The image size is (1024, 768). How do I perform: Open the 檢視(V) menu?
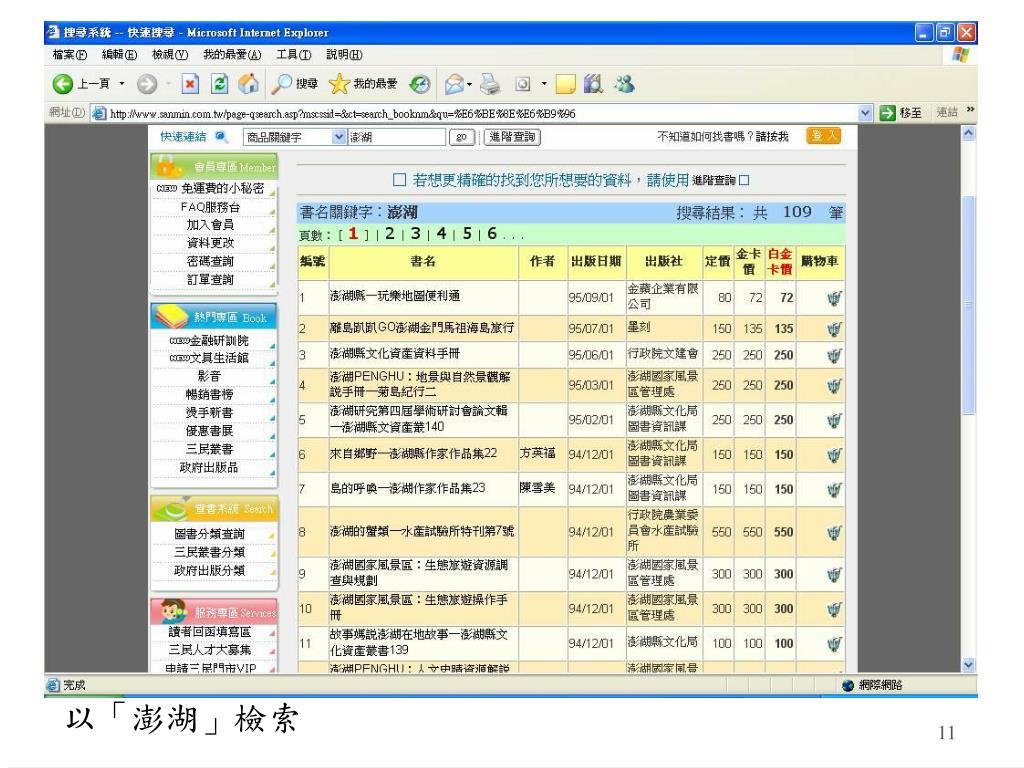pyautogui.click(x=170, y=55)
